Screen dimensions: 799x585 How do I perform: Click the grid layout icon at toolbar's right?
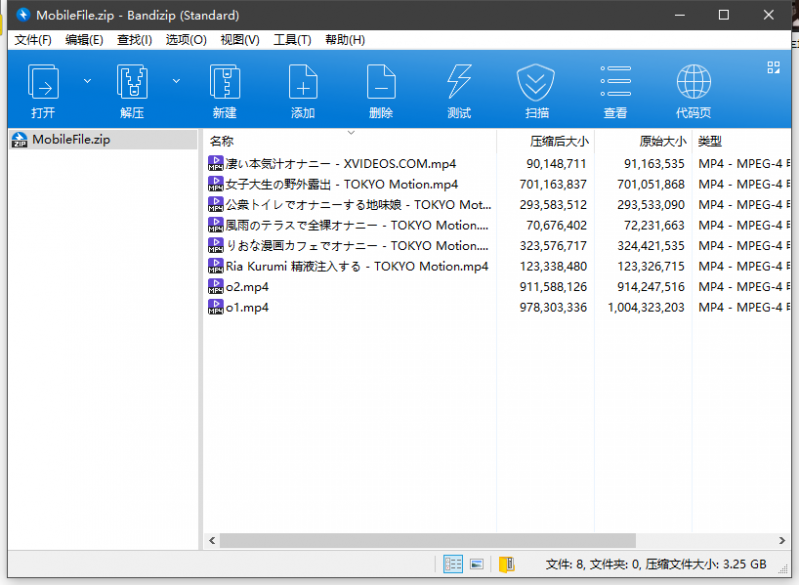point(773,67)
